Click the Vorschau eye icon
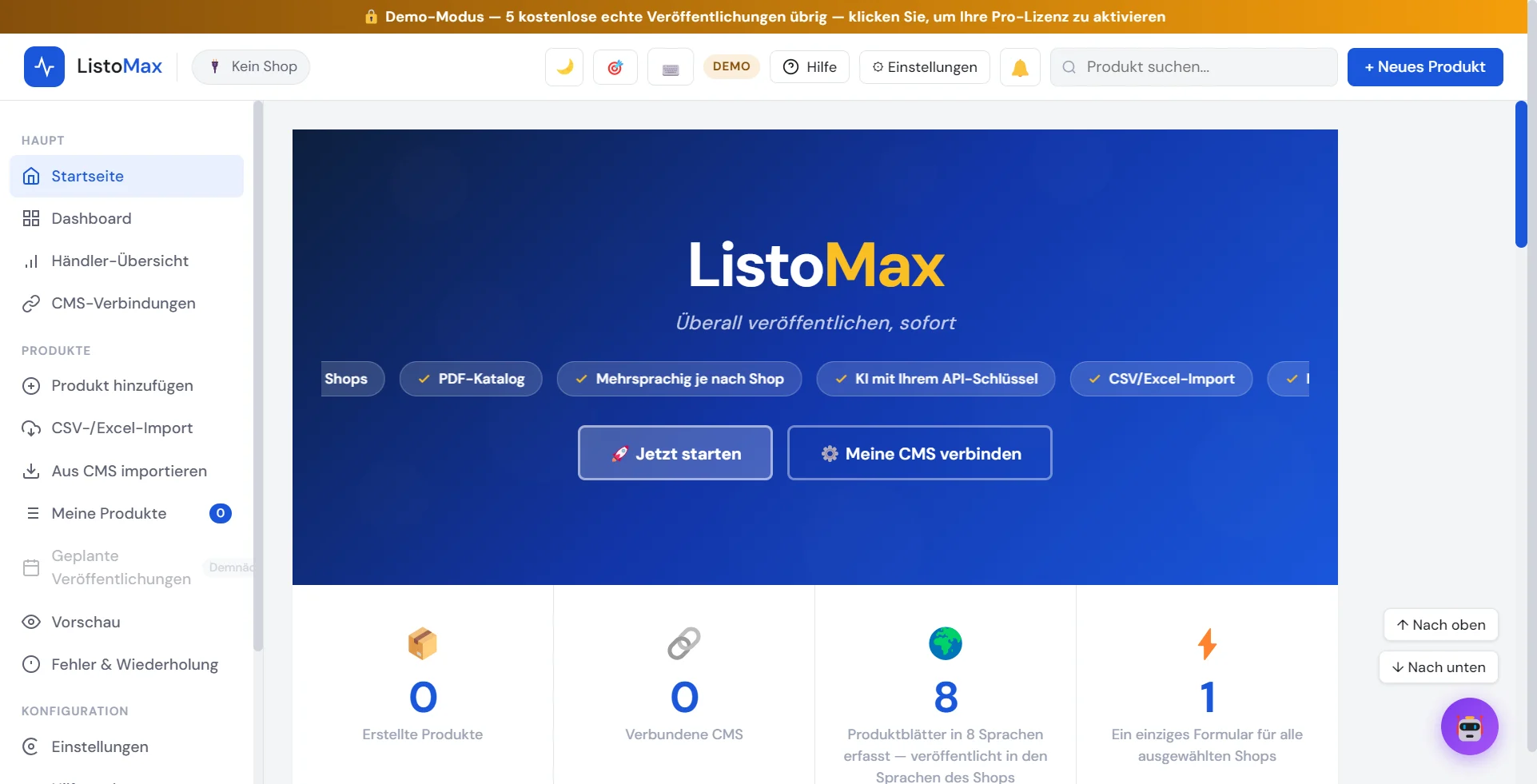Viewport: 1537px width, 784px height. (x=31, y=622)
